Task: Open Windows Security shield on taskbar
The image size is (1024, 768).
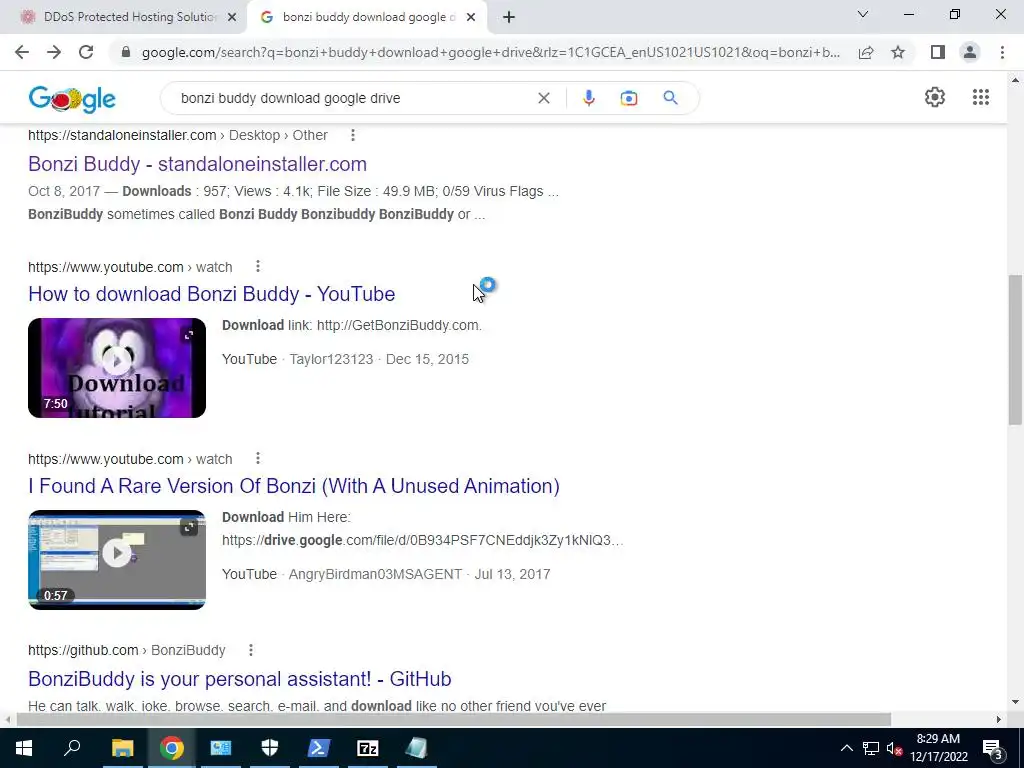Action: pos(270,748)
